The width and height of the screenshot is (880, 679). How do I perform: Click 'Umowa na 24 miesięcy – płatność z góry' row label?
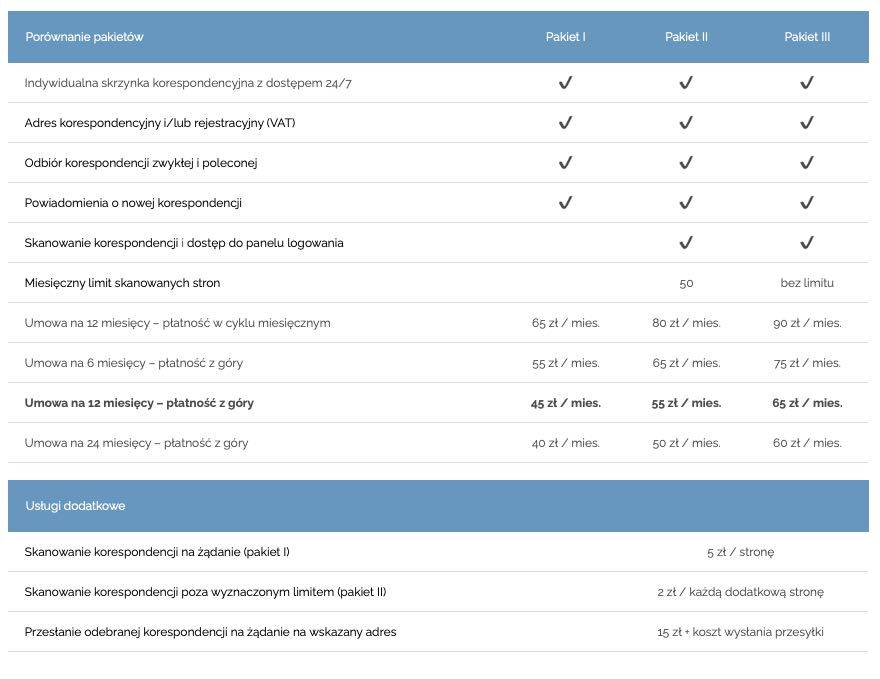[136, 443]
